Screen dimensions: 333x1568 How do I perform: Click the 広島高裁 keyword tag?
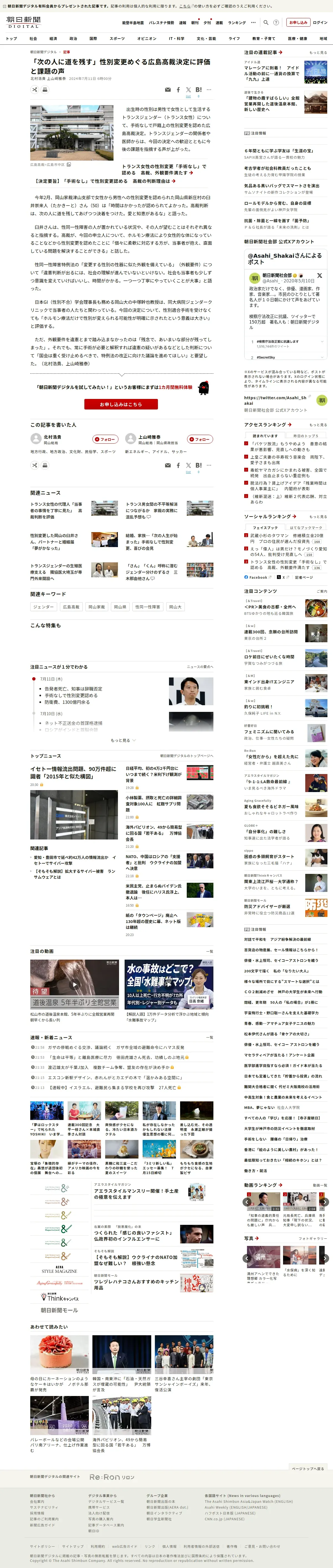pyautogui.click(x=71, y=607)
